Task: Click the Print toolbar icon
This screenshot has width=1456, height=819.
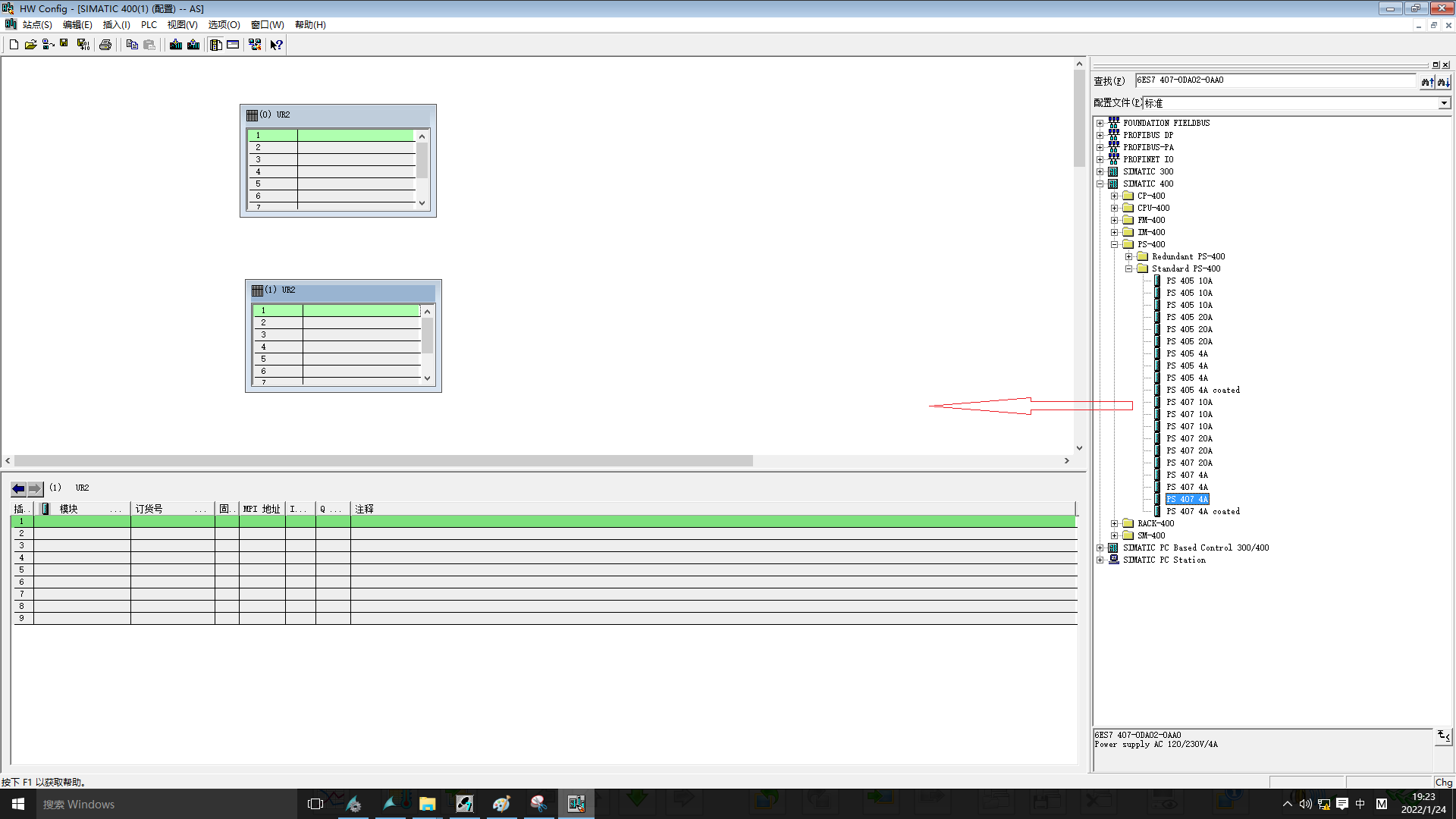Action: (x=105, y=45)
